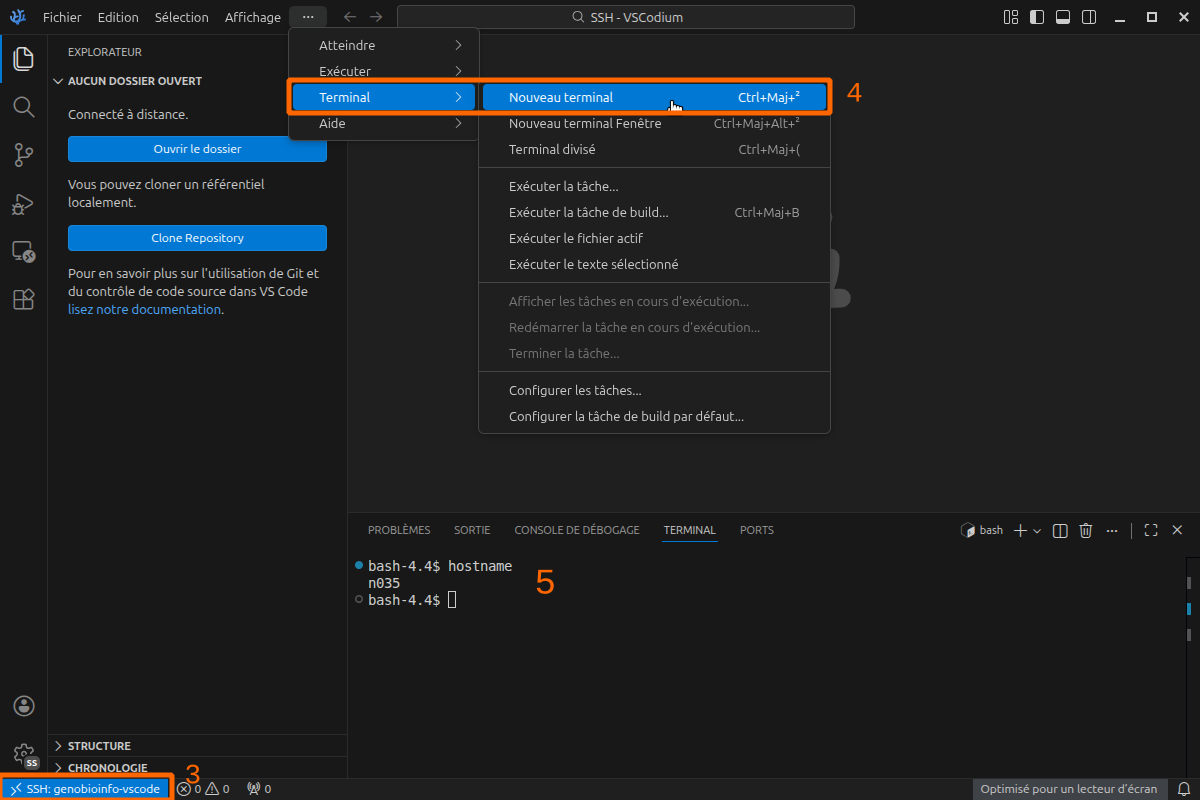This screenshot has width=1200, height=800.
Task: Open the Manage gear icon
Action: [23, 753]
